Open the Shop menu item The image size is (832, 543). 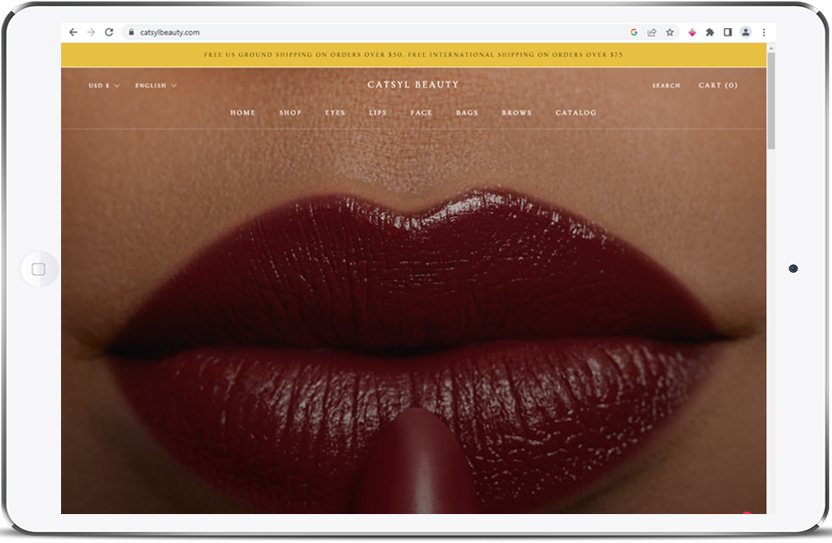pos(290,113)
